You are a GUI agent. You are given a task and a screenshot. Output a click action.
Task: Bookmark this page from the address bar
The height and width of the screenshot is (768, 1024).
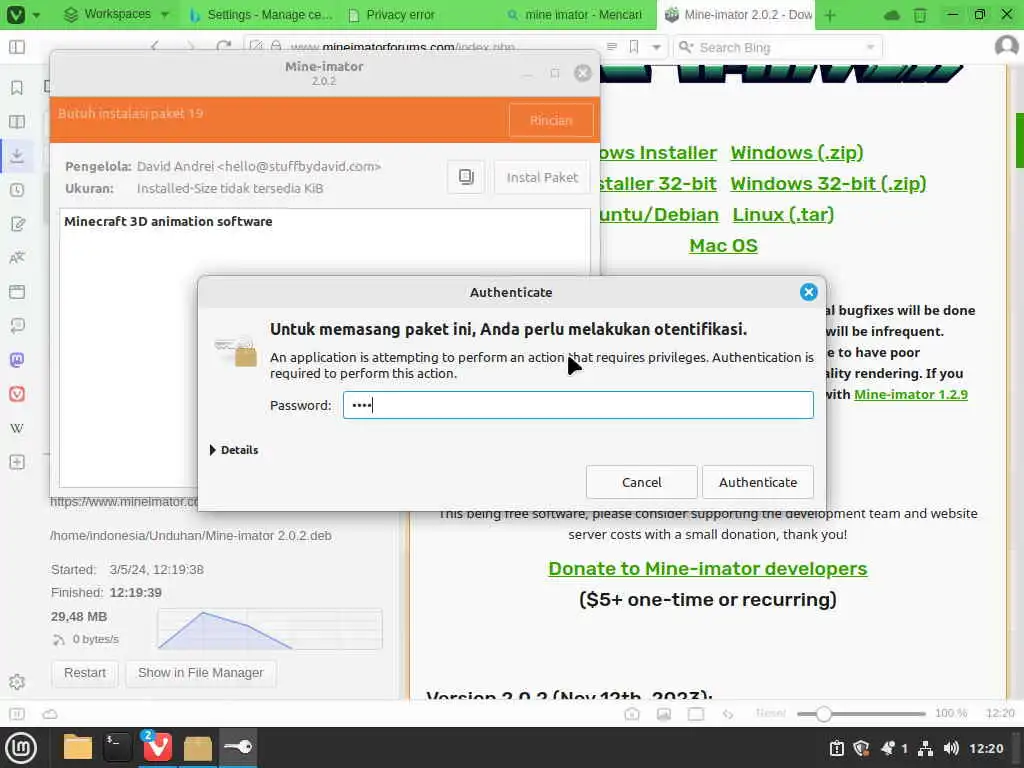coord(633,47)
